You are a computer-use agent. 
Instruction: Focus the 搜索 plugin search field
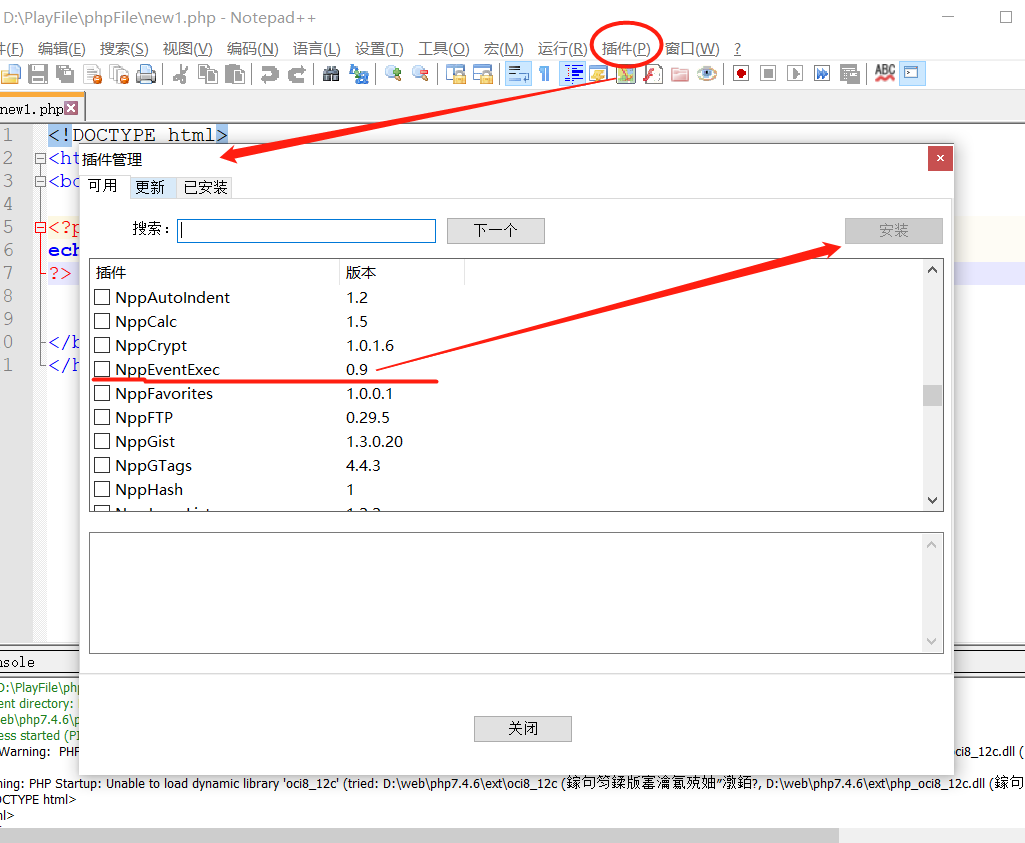click(307, 231)
